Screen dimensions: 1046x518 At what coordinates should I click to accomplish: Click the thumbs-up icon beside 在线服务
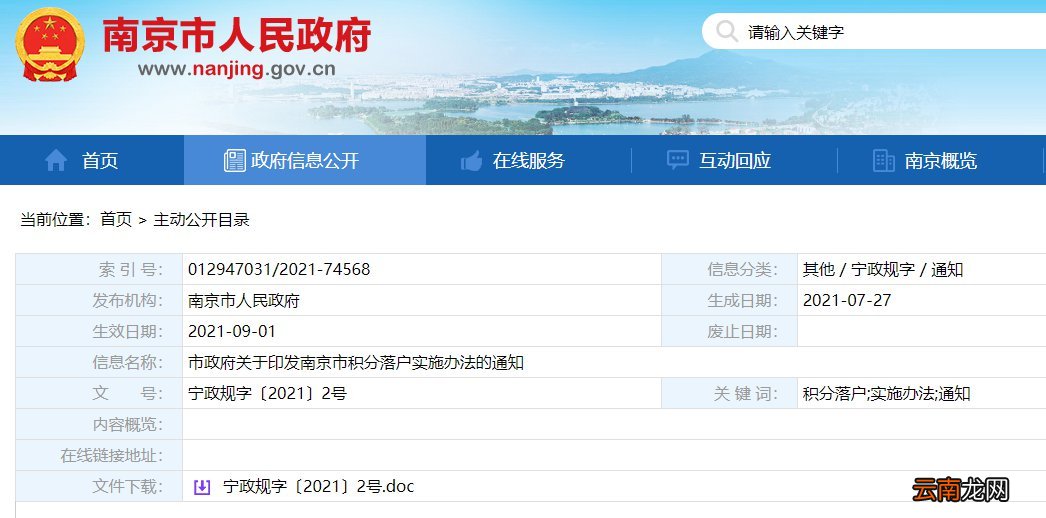(472, 161)
